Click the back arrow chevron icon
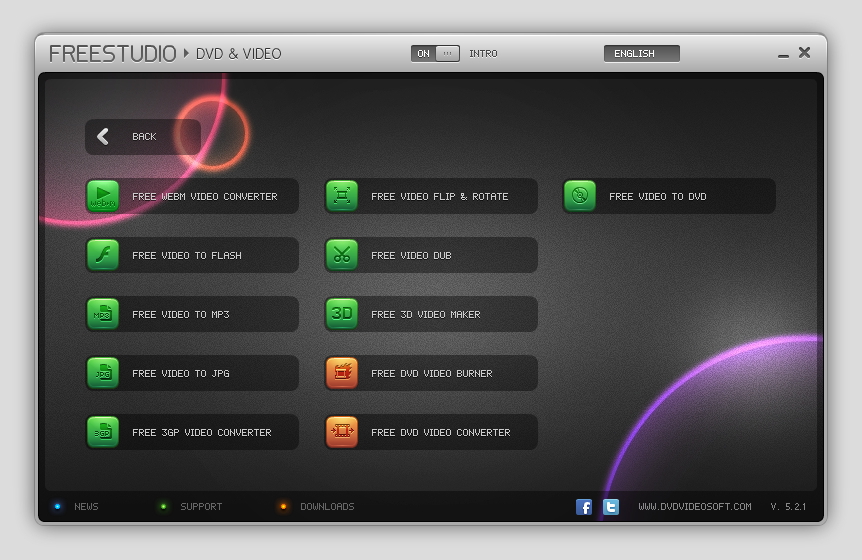Viewport: 862px width, 560px height. (103, 136)
